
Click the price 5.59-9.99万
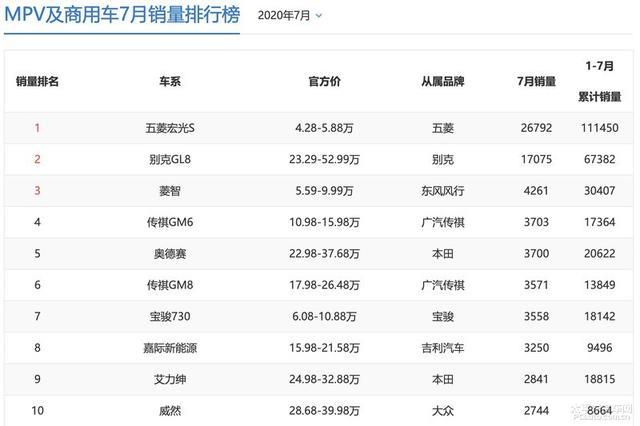tap(324, 191)
